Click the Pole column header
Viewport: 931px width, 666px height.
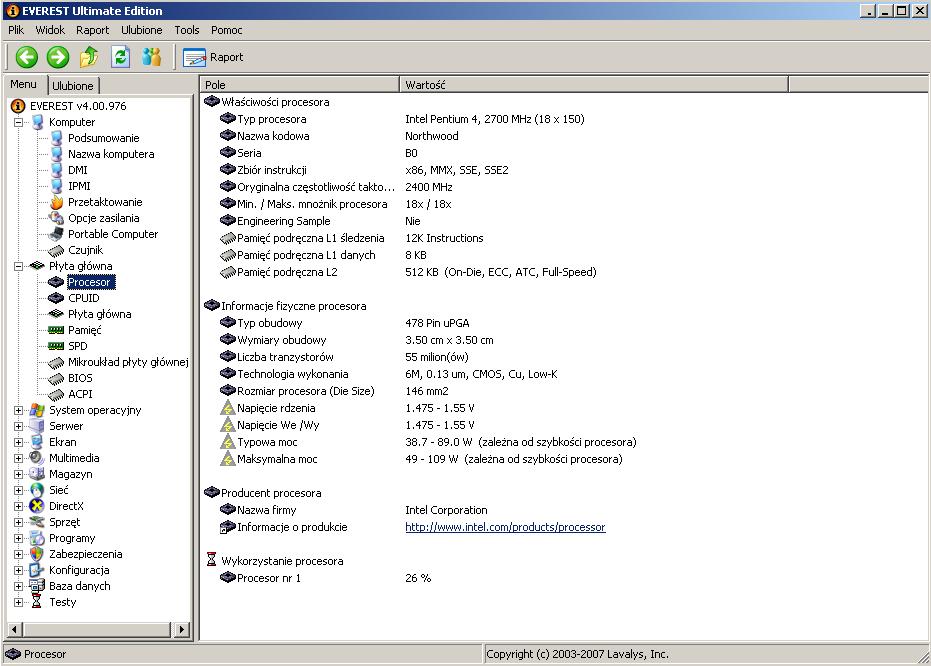[x=300, y=85]
